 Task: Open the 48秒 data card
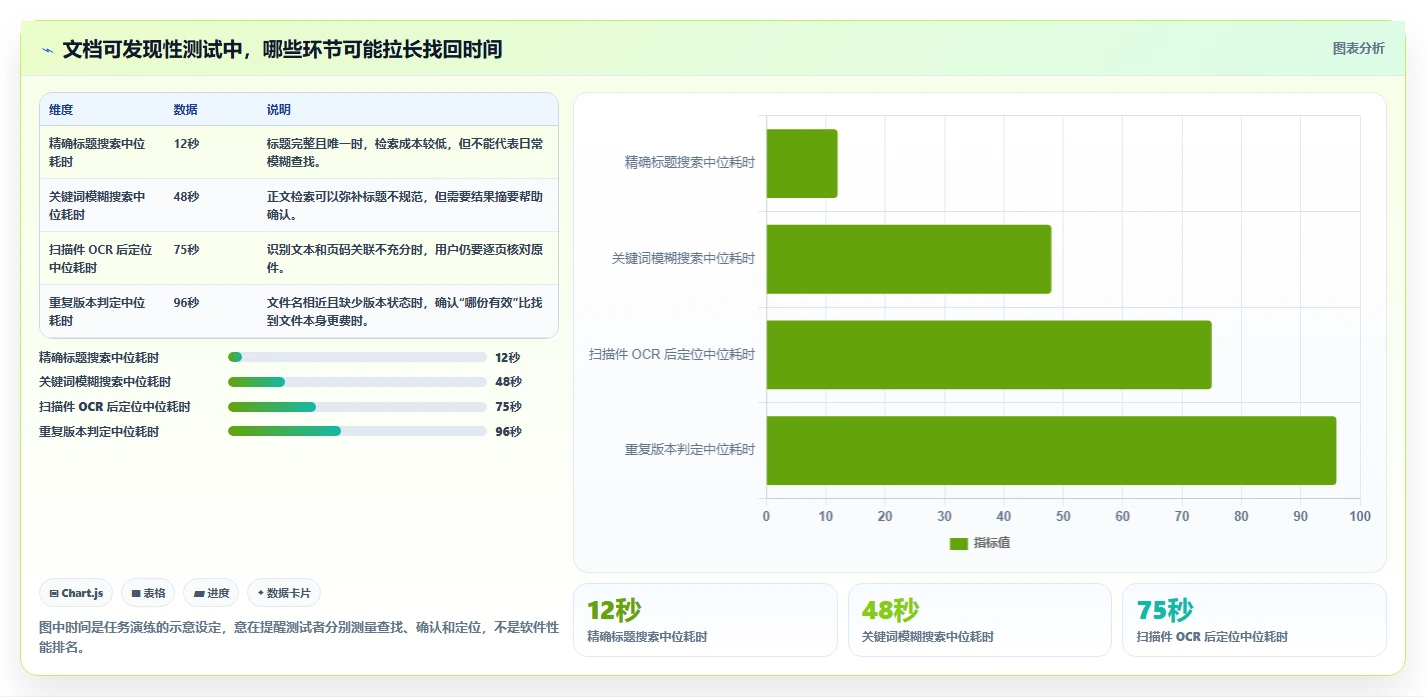(x=980, y=620)
